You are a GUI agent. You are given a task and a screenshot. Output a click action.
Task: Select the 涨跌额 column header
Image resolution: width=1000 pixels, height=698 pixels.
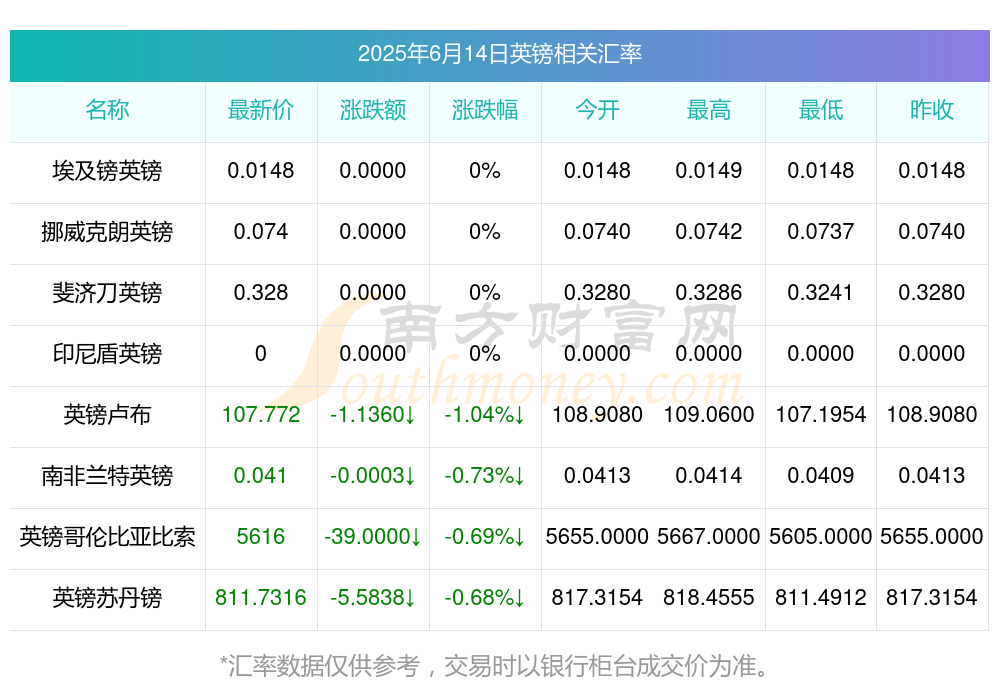coord(373,110)
